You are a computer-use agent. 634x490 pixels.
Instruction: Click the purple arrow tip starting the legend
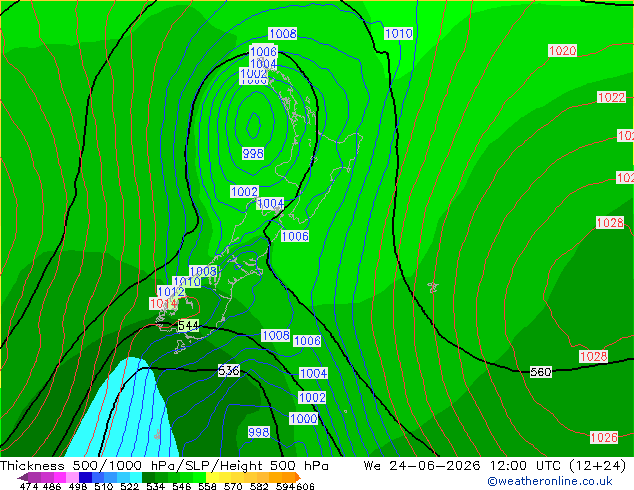point(23,477)
